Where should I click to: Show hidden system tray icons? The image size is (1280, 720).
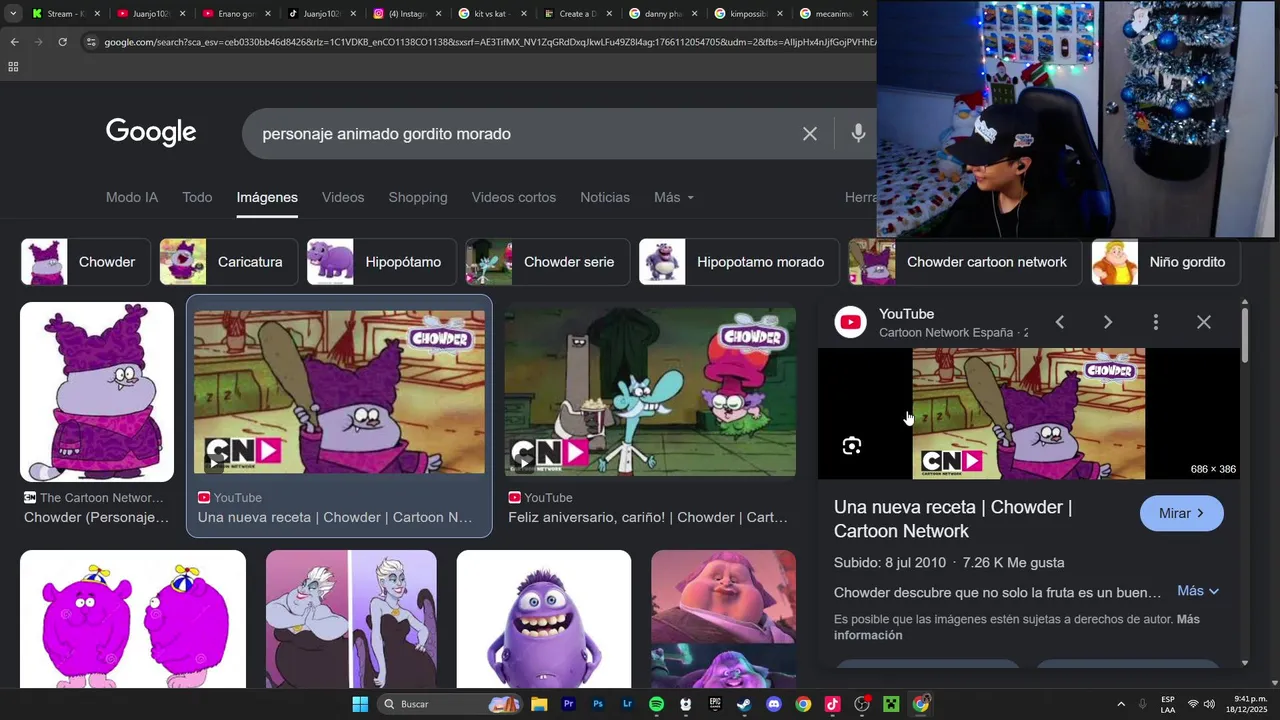[x=1121, y=704]
